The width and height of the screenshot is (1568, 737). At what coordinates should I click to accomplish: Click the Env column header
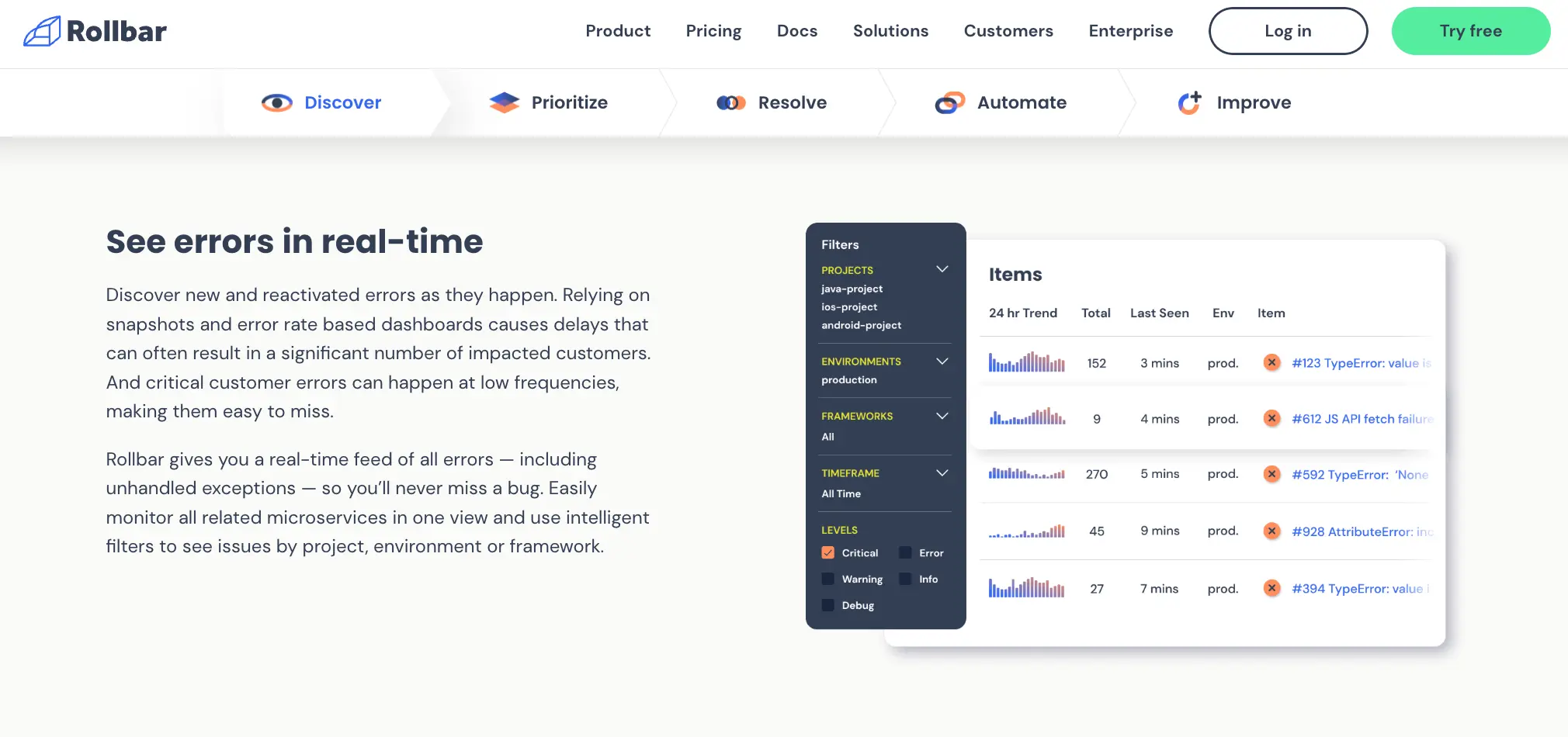[x=1223, y=313]
